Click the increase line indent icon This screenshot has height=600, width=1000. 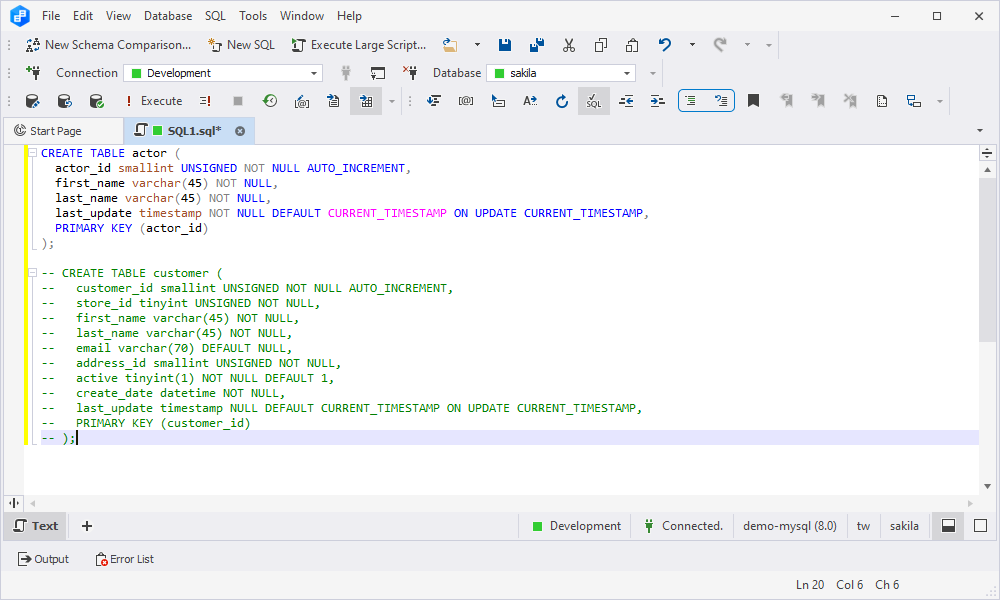click(x=658, y=101)
